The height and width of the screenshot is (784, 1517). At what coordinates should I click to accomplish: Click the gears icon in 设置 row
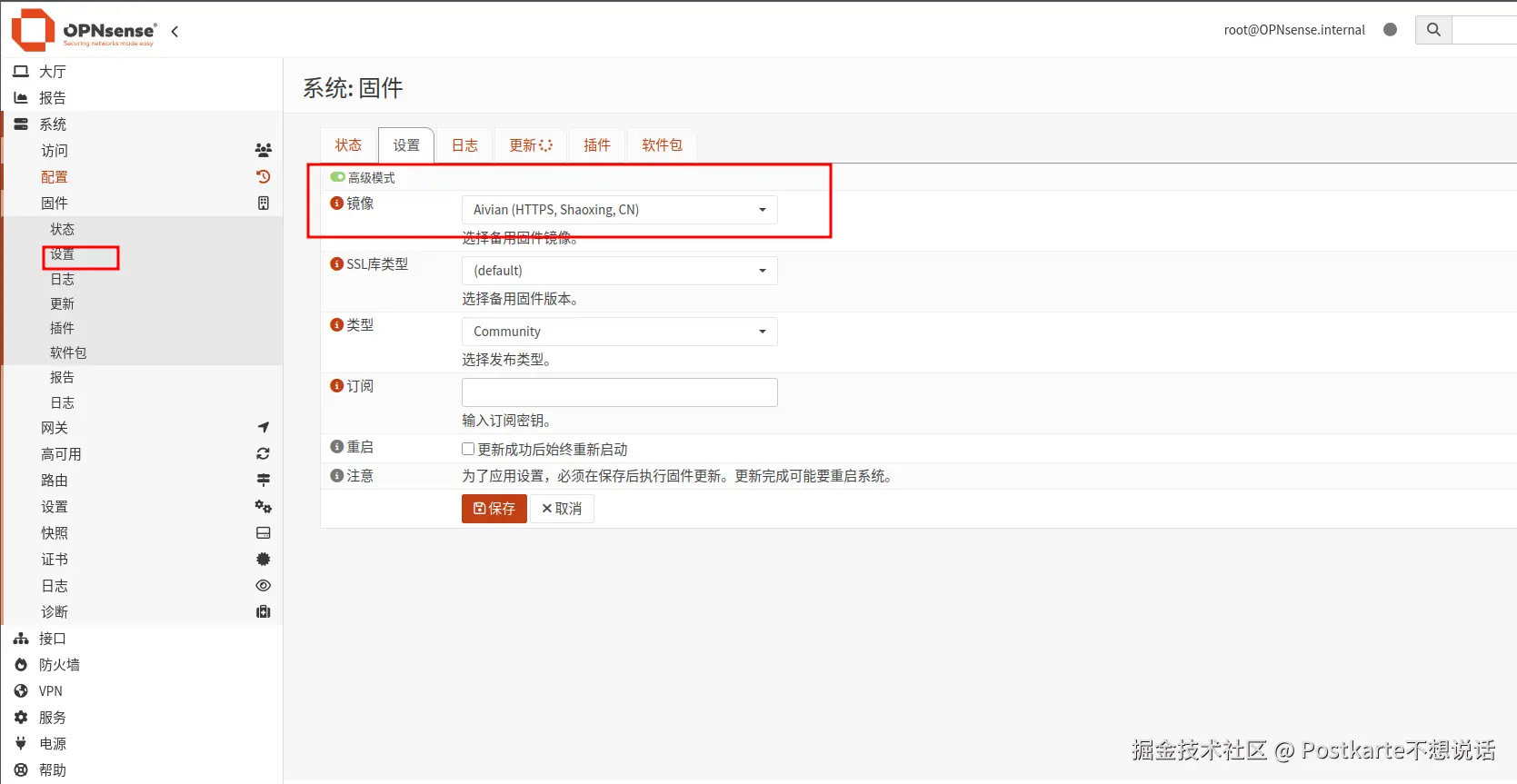tap(264, 506)
